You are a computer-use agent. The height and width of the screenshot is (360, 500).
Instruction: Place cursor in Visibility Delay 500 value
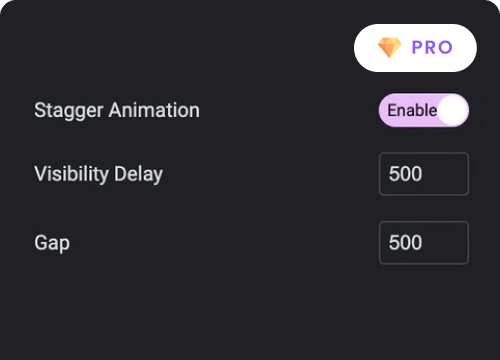tap(405, 174)
